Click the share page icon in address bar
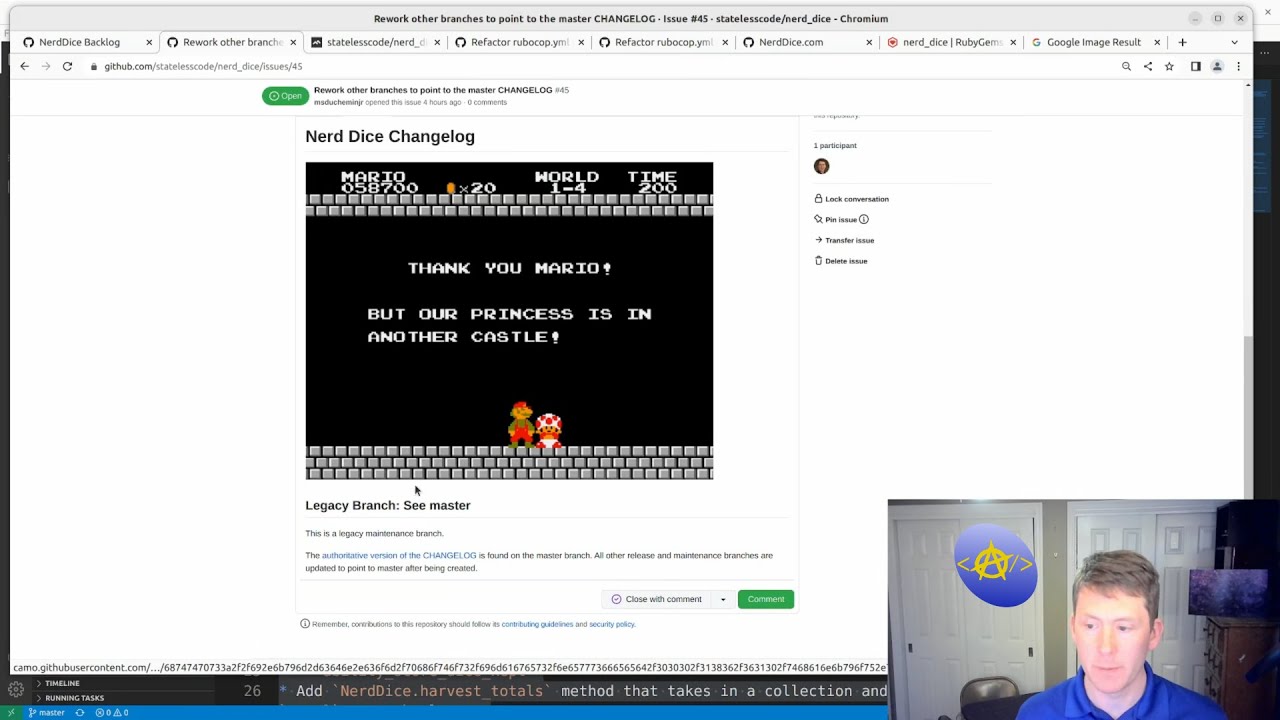This screenshot has height=720, width=1280. [1148, 66]
